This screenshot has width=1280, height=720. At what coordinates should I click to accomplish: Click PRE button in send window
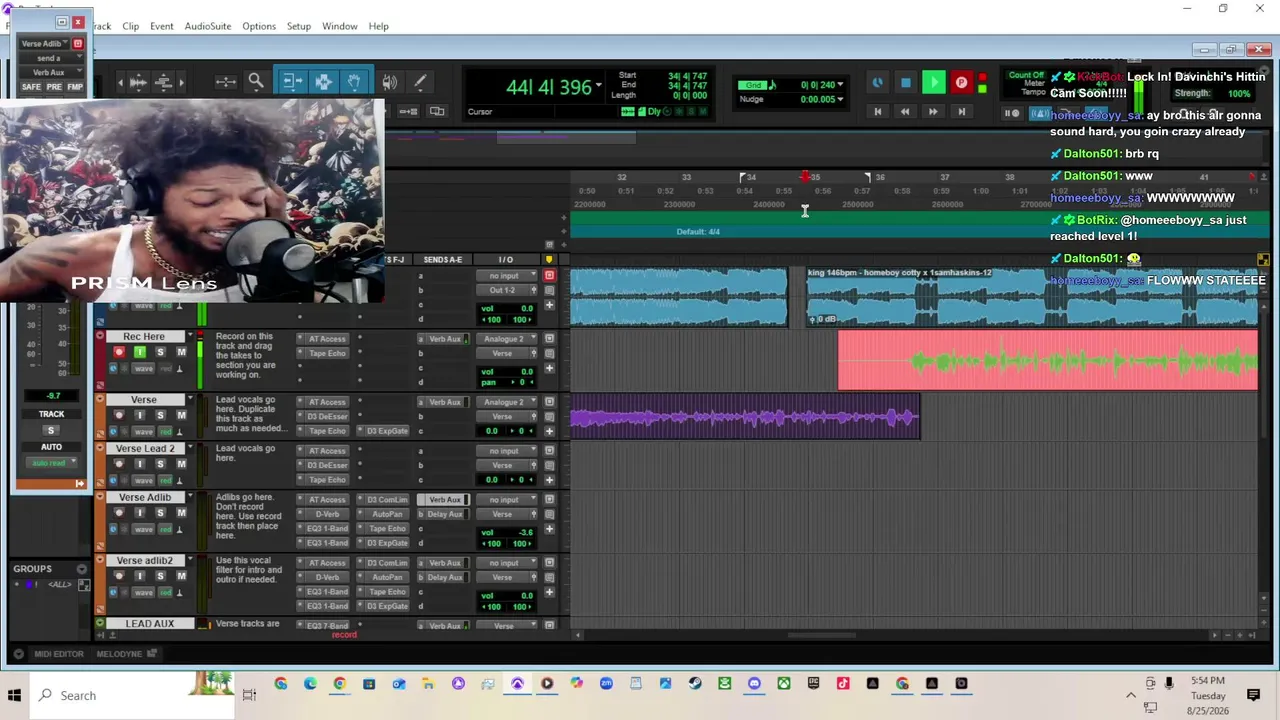[x=54, y=87]
